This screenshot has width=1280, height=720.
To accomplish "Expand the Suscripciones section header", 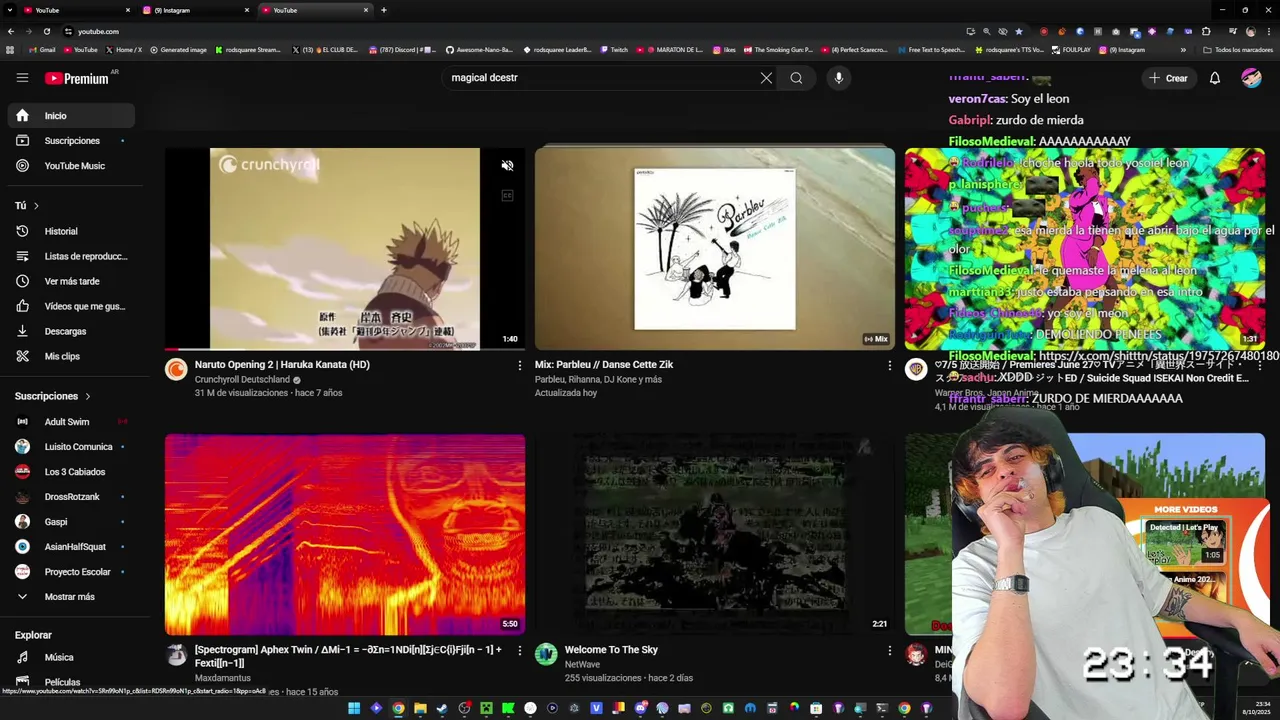I will [x=52, y=396].
